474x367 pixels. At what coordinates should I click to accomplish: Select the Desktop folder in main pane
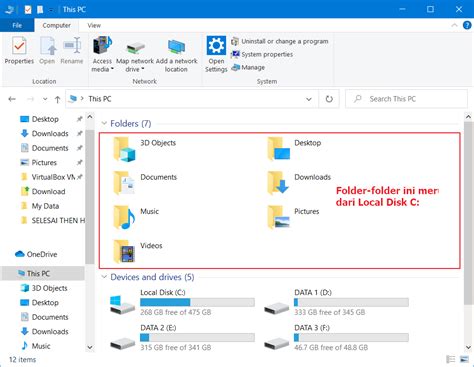point(295,149)
